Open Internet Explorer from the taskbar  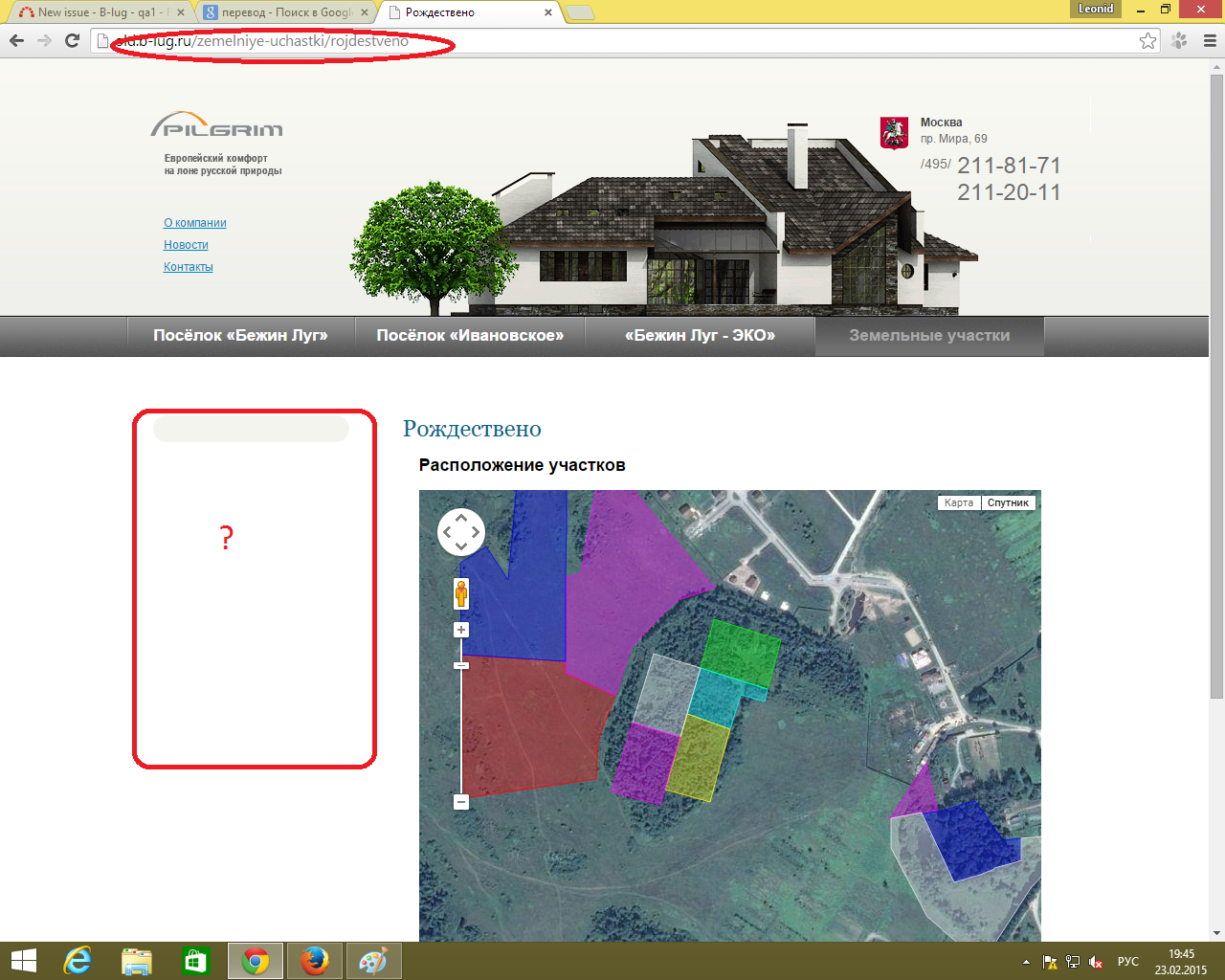(77, 961)
